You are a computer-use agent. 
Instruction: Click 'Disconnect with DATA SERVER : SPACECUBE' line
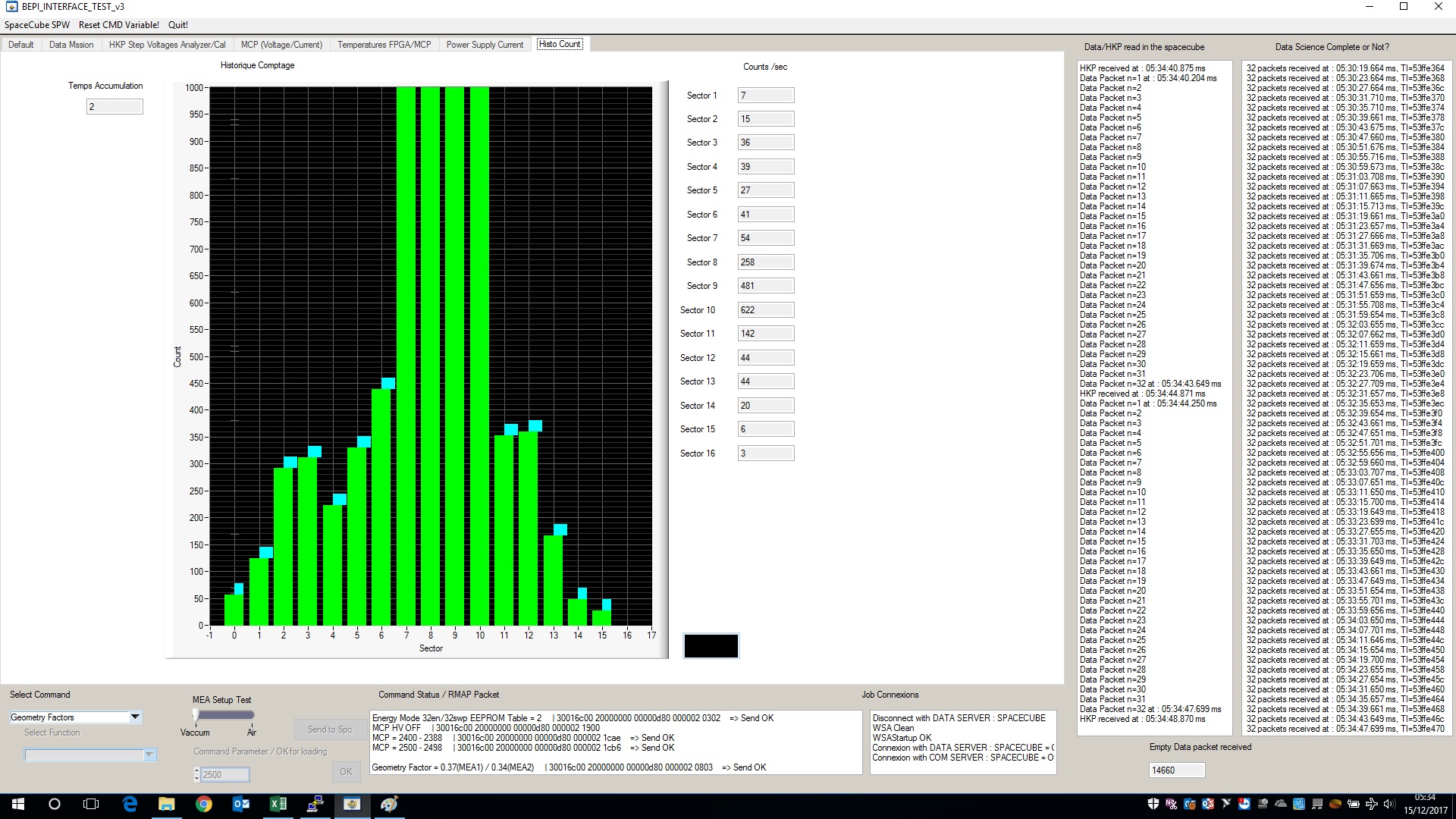(x=959, y=718)
